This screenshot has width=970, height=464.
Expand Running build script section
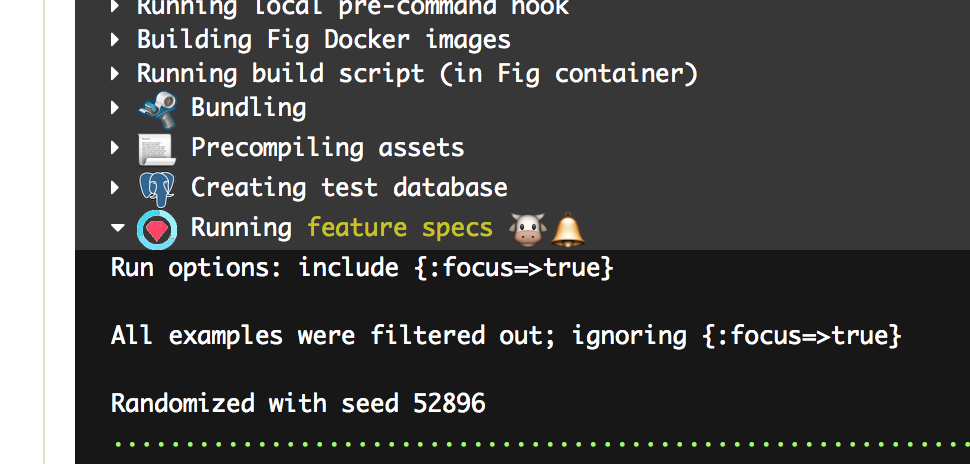pos(116,74)
